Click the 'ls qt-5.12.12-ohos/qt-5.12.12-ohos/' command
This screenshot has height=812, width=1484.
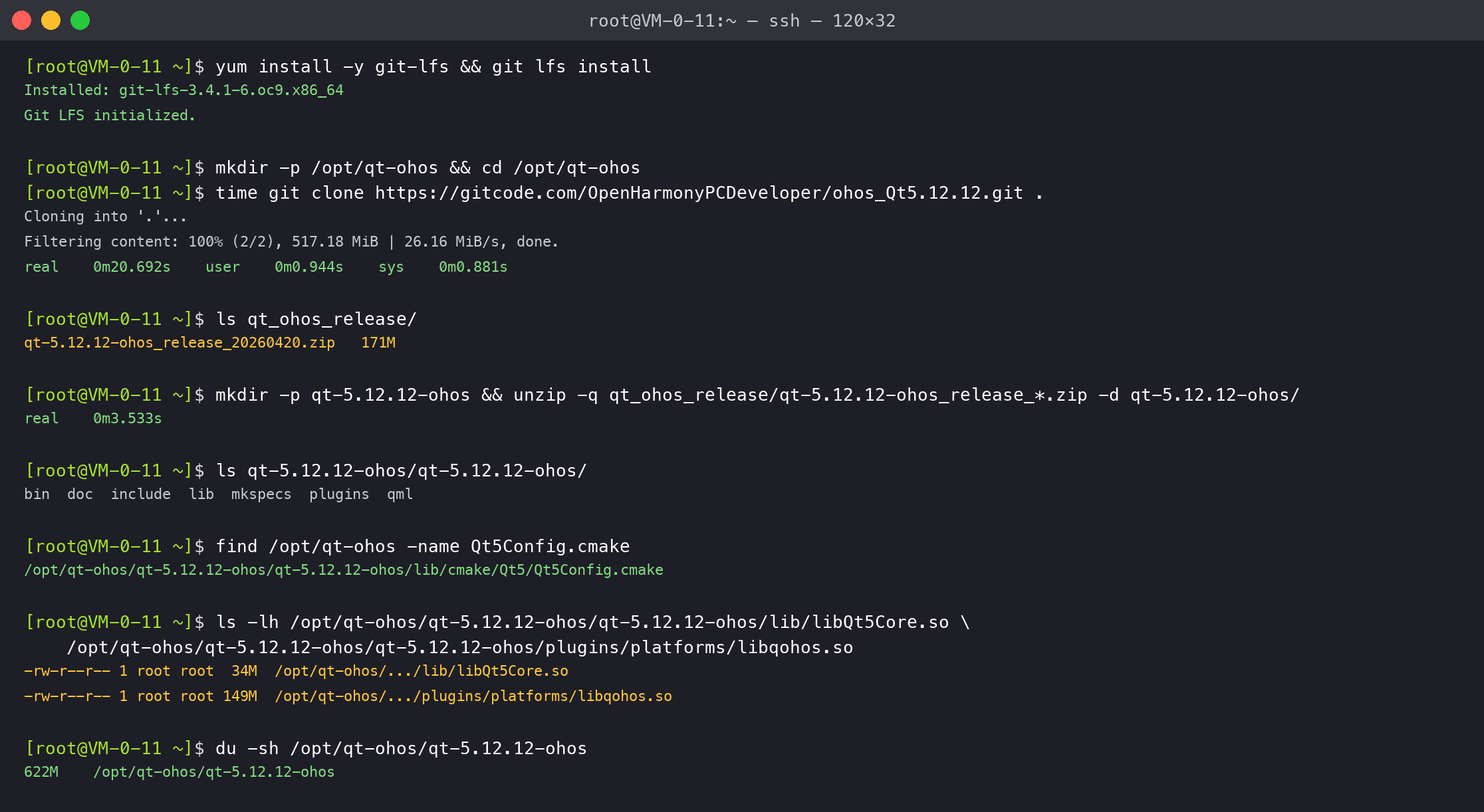pyautogui.click(x=401, y=470)
